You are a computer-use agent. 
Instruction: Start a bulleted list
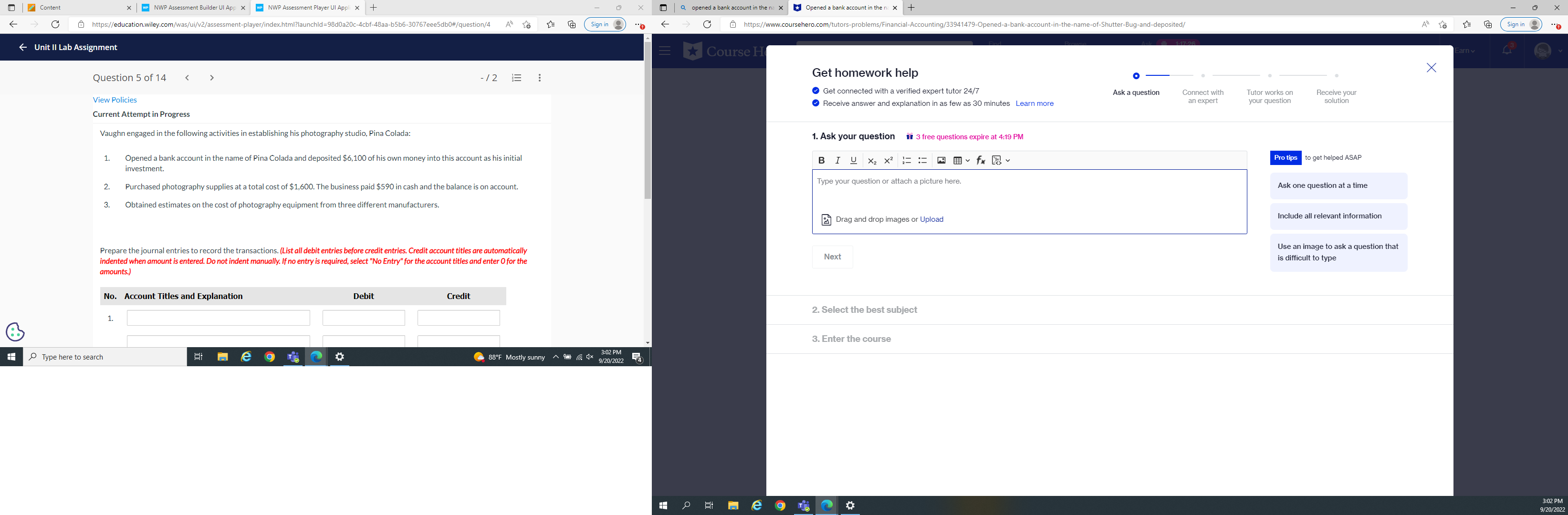tap(922, 160)
